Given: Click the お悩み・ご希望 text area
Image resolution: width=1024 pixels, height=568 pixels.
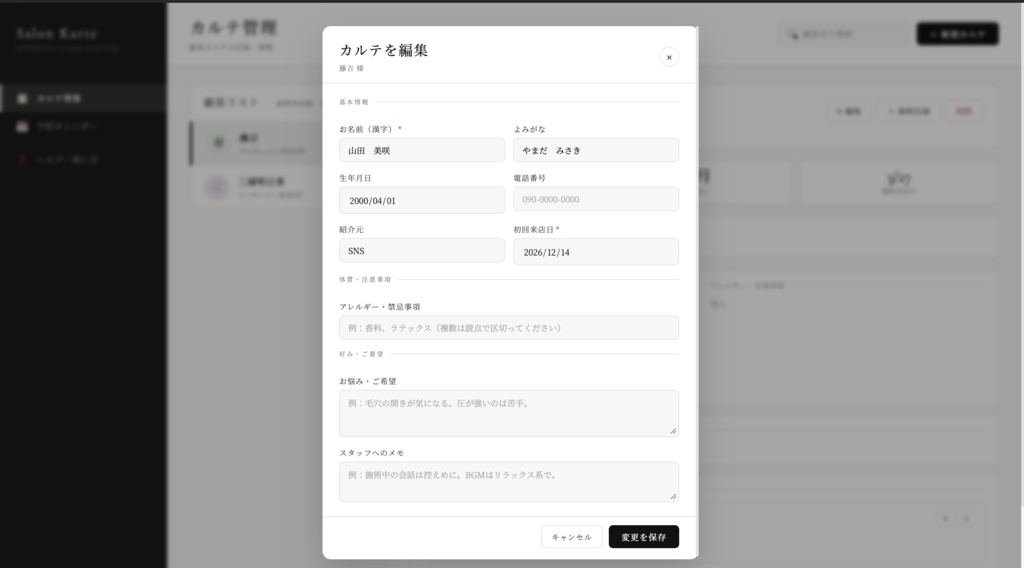Looking at the screenshot, I should click(509, 413).
